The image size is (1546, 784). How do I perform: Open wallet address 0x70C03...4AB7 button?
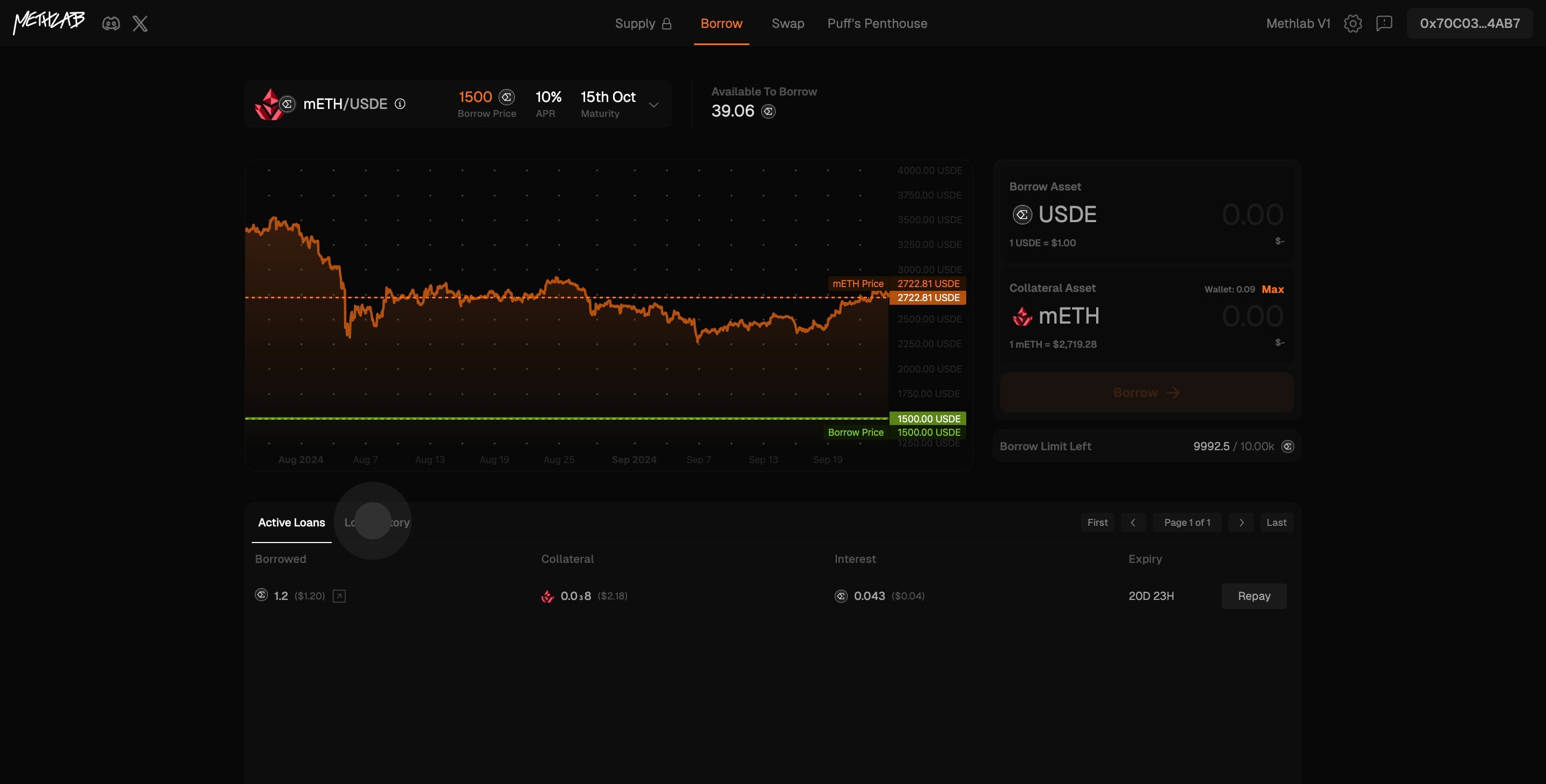1469,24
